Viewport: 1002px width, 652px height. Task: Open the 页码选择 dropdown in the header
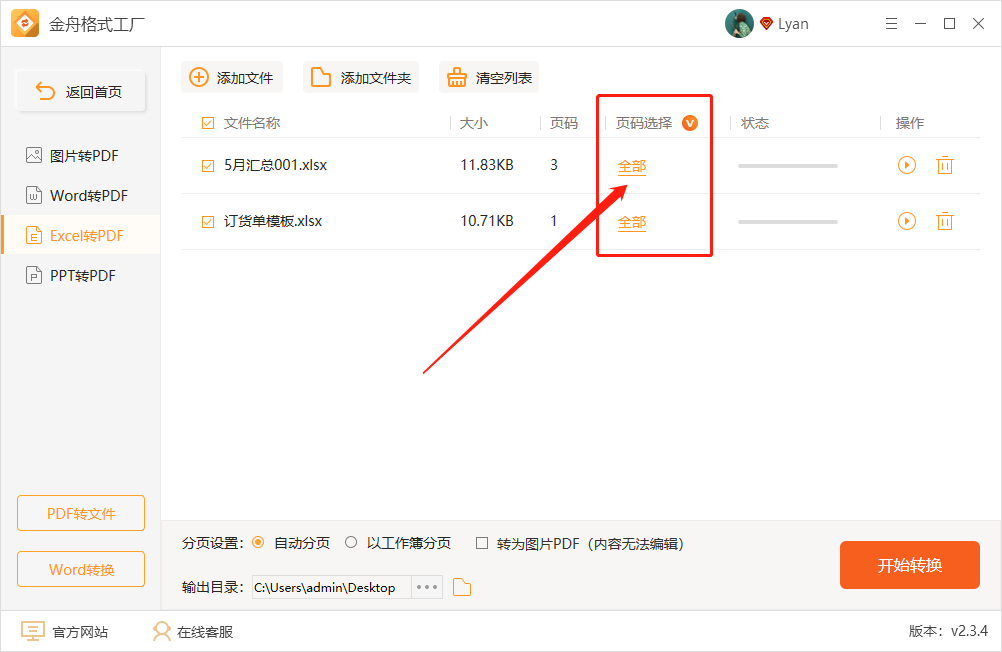point(690,122)
